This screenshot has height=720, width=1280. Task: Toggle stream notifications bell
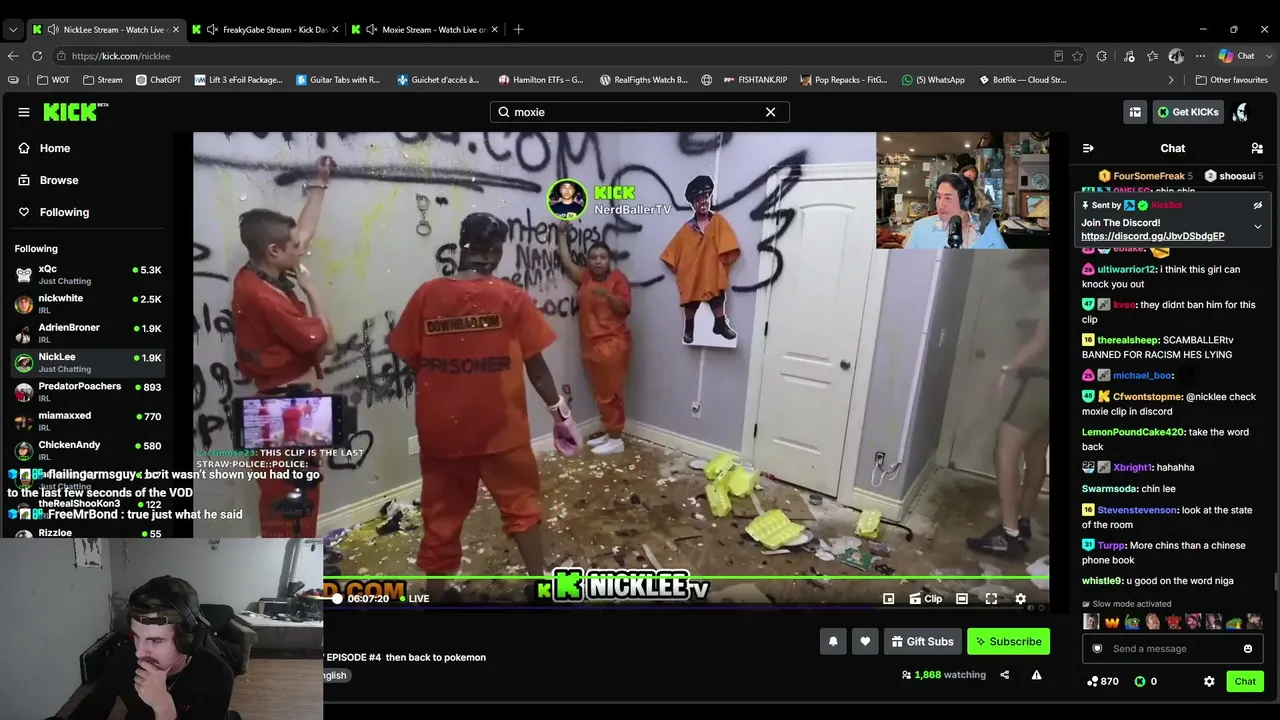833,641
